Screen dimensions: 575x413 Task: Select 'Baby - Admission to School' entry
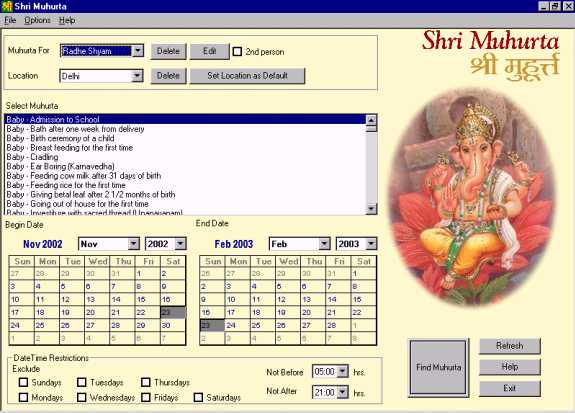coord(185,119)
